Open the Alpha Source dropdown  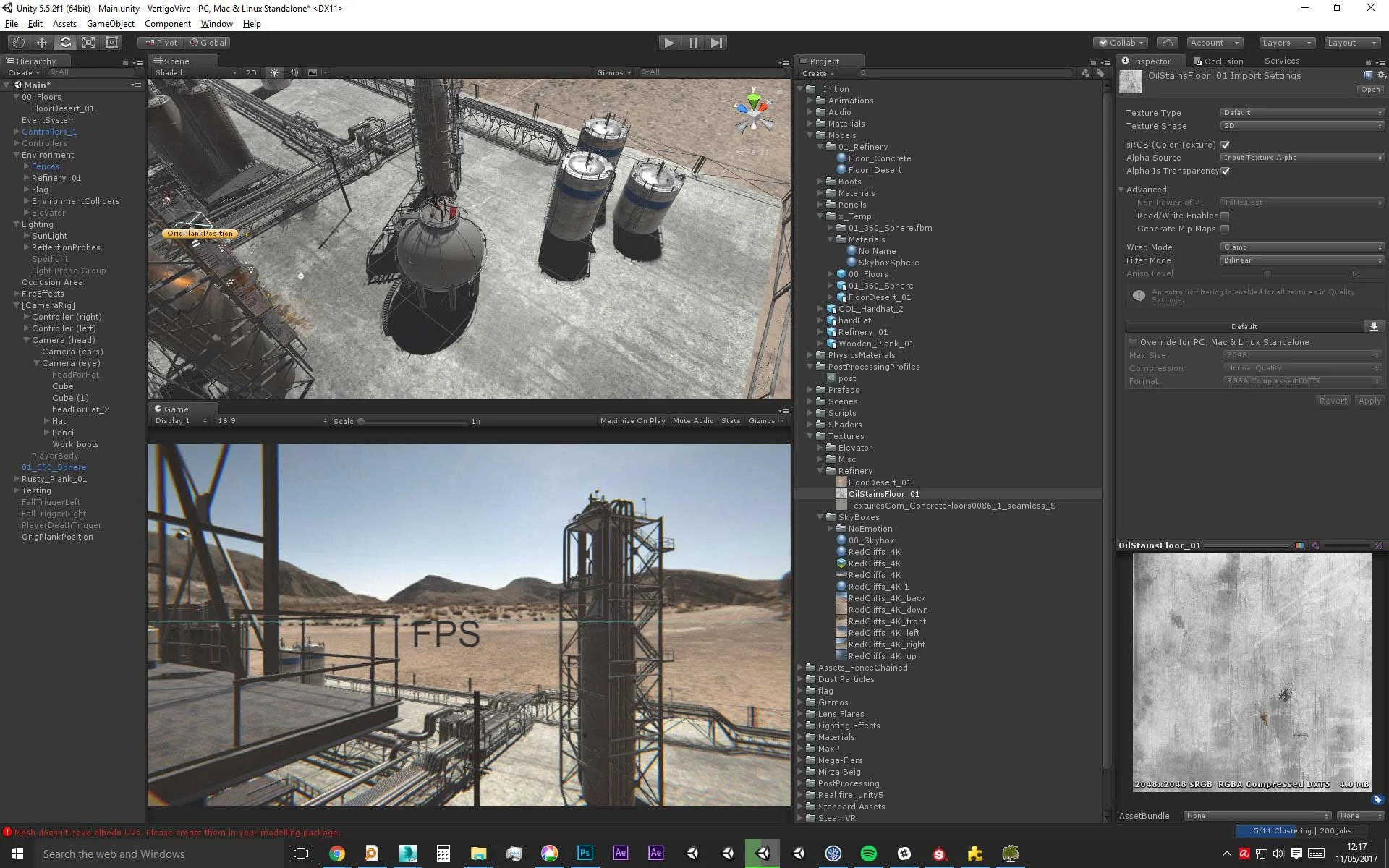(x=1301, y=158)
